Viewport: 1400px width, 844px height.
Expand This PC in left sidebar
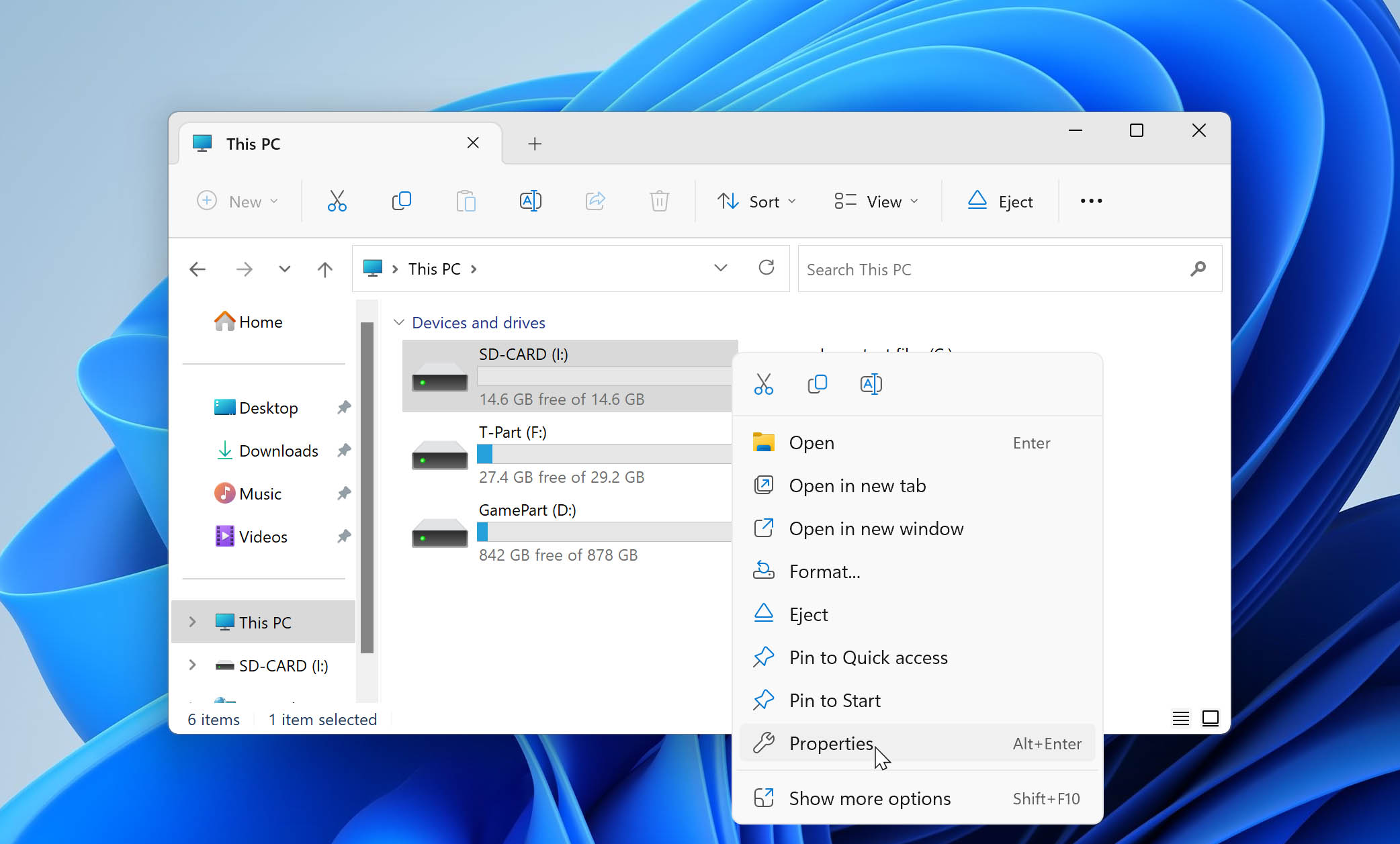pos(193,622)
